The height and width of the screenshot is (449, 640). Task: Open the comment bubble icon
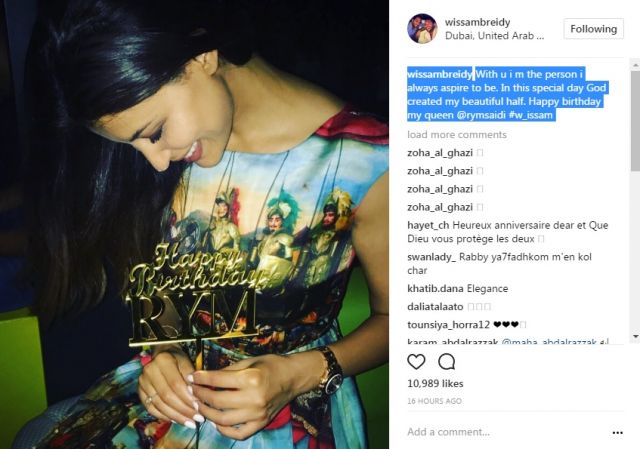tap(447, 362)
